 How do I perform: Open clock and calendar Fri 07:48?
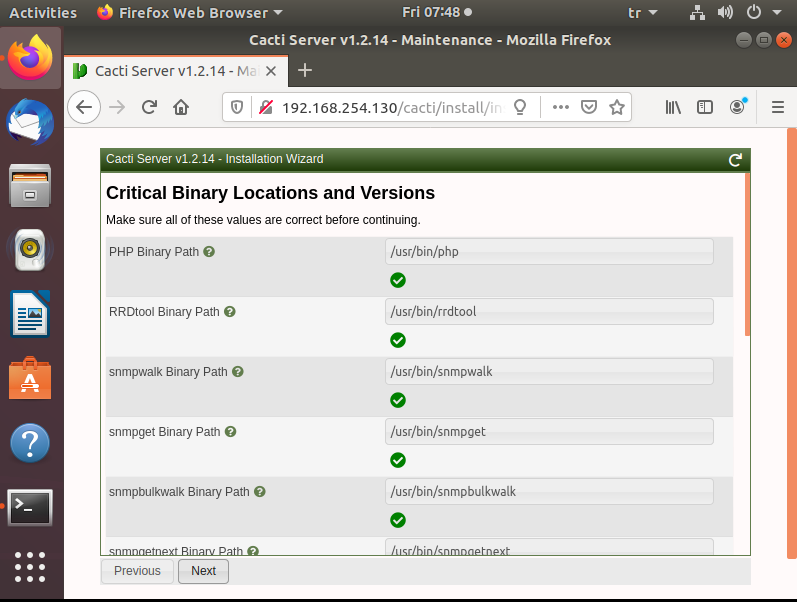point(436,12)
